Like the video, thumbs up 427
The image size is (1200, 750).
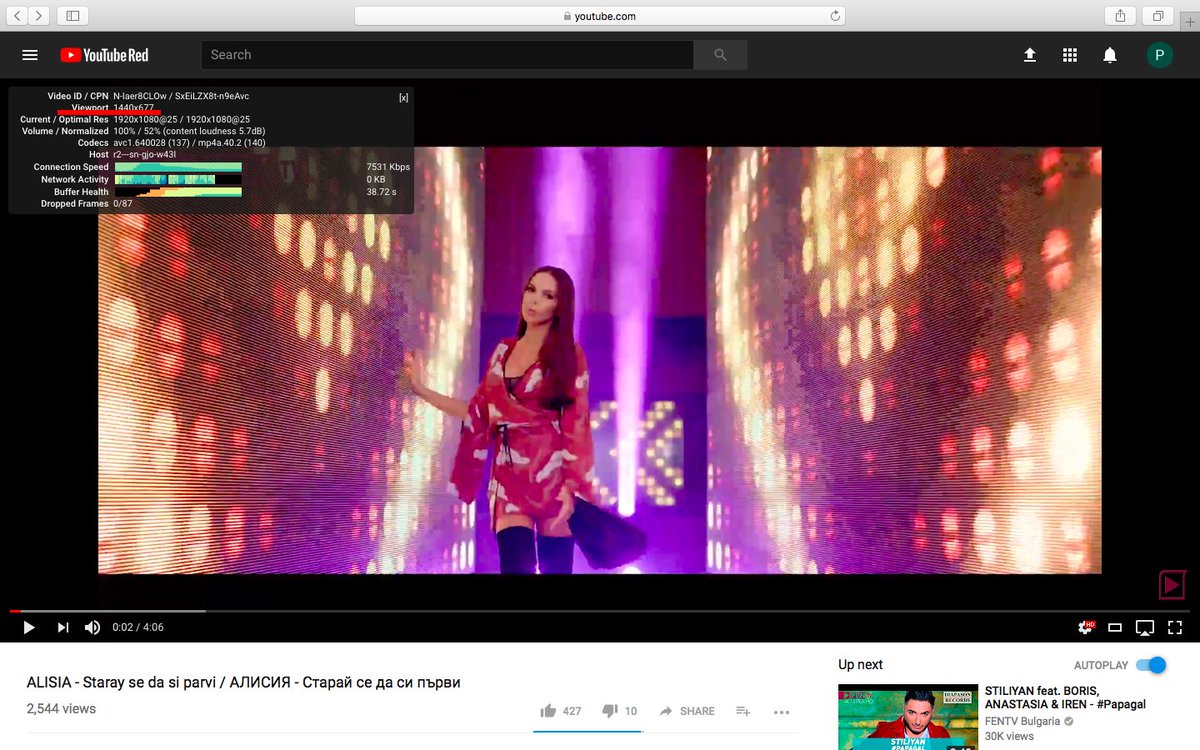click(561, 711)
